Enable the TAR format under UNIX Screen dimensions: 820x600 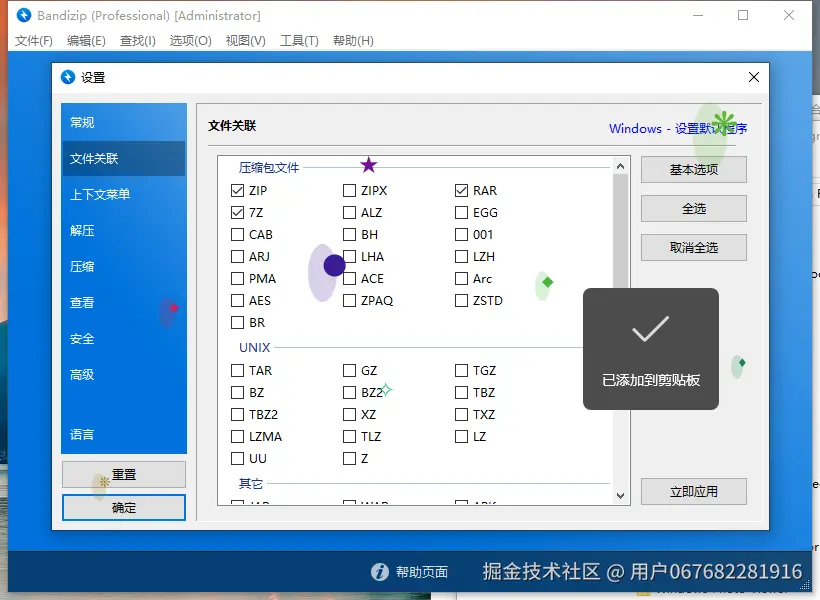[238, 370]
